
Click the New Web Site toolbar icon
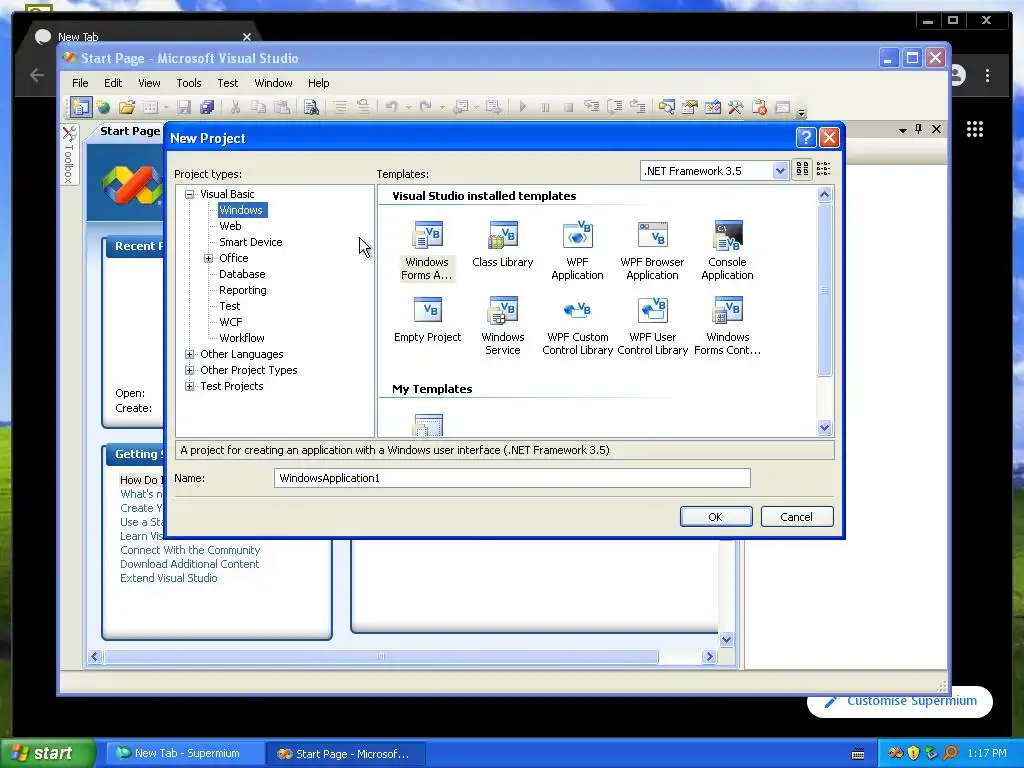103,107
